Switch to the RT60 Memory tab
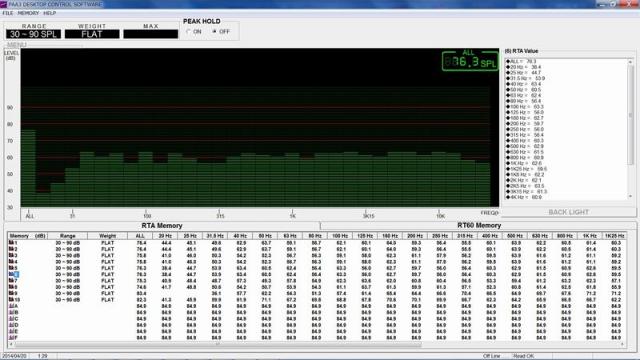 [x=479, y=225]
